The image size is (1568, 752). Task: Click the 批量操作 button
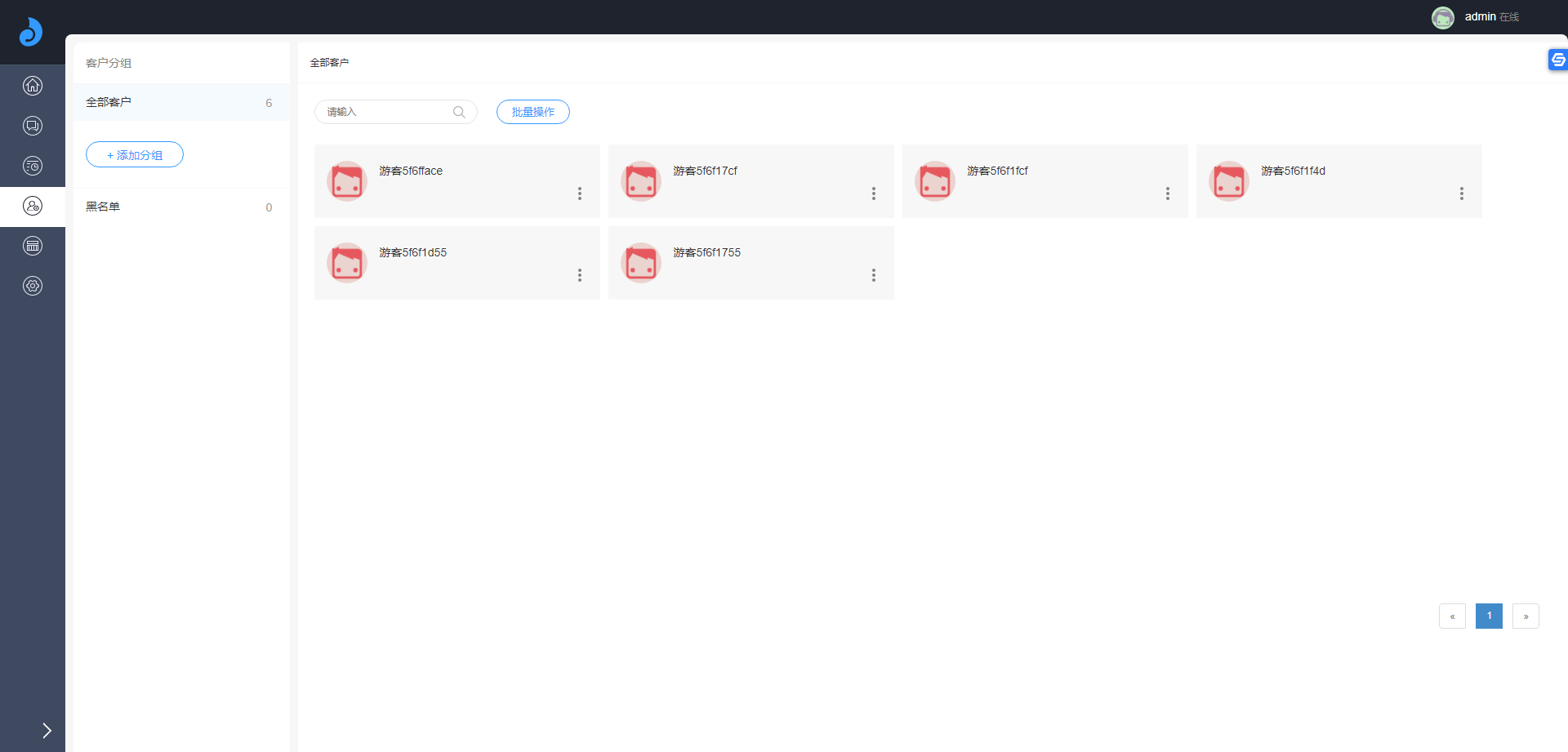pos(532,112)
